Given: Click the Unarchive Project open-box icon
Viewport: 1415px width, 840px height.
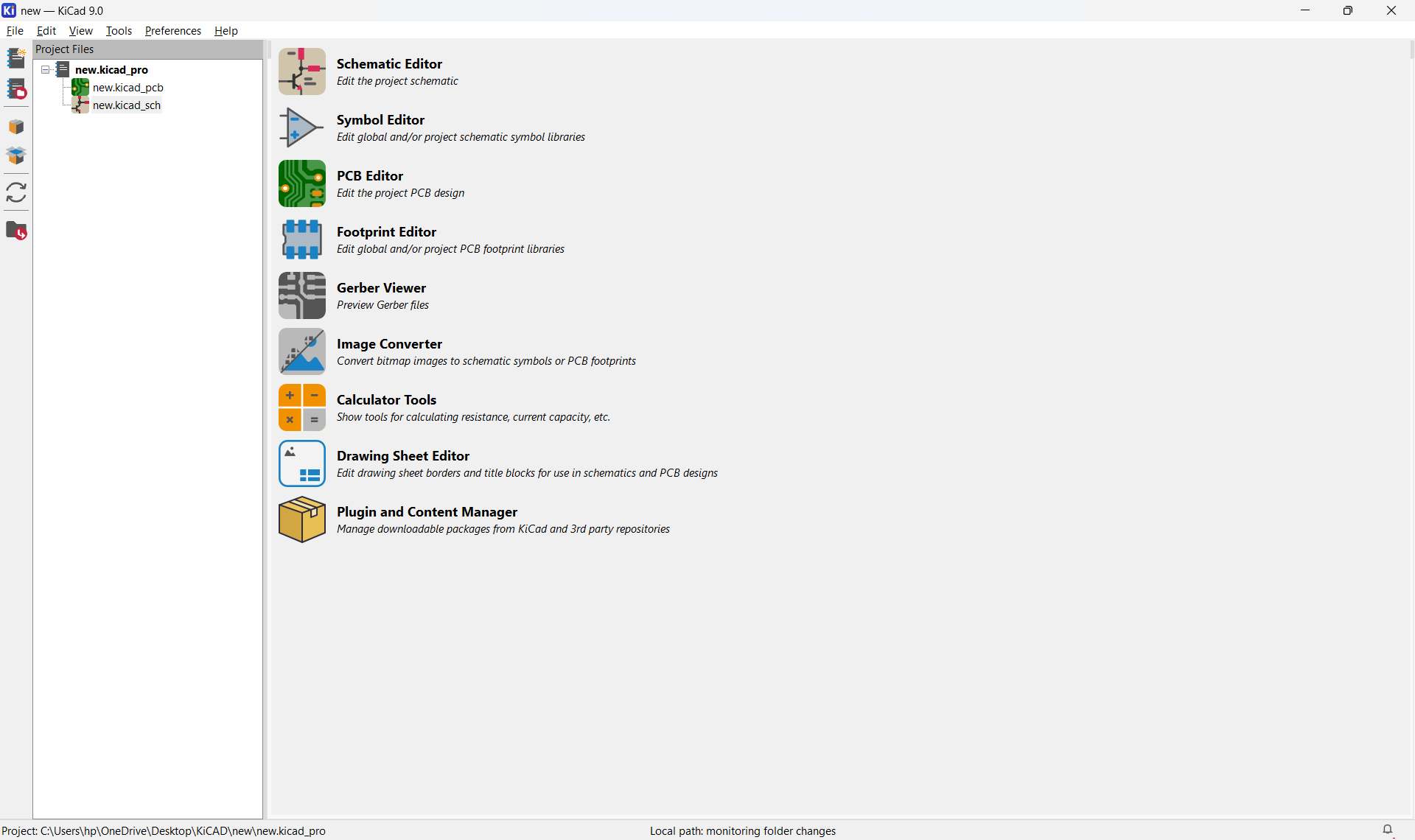Looking at the screenshot, I should pos(16,155).
